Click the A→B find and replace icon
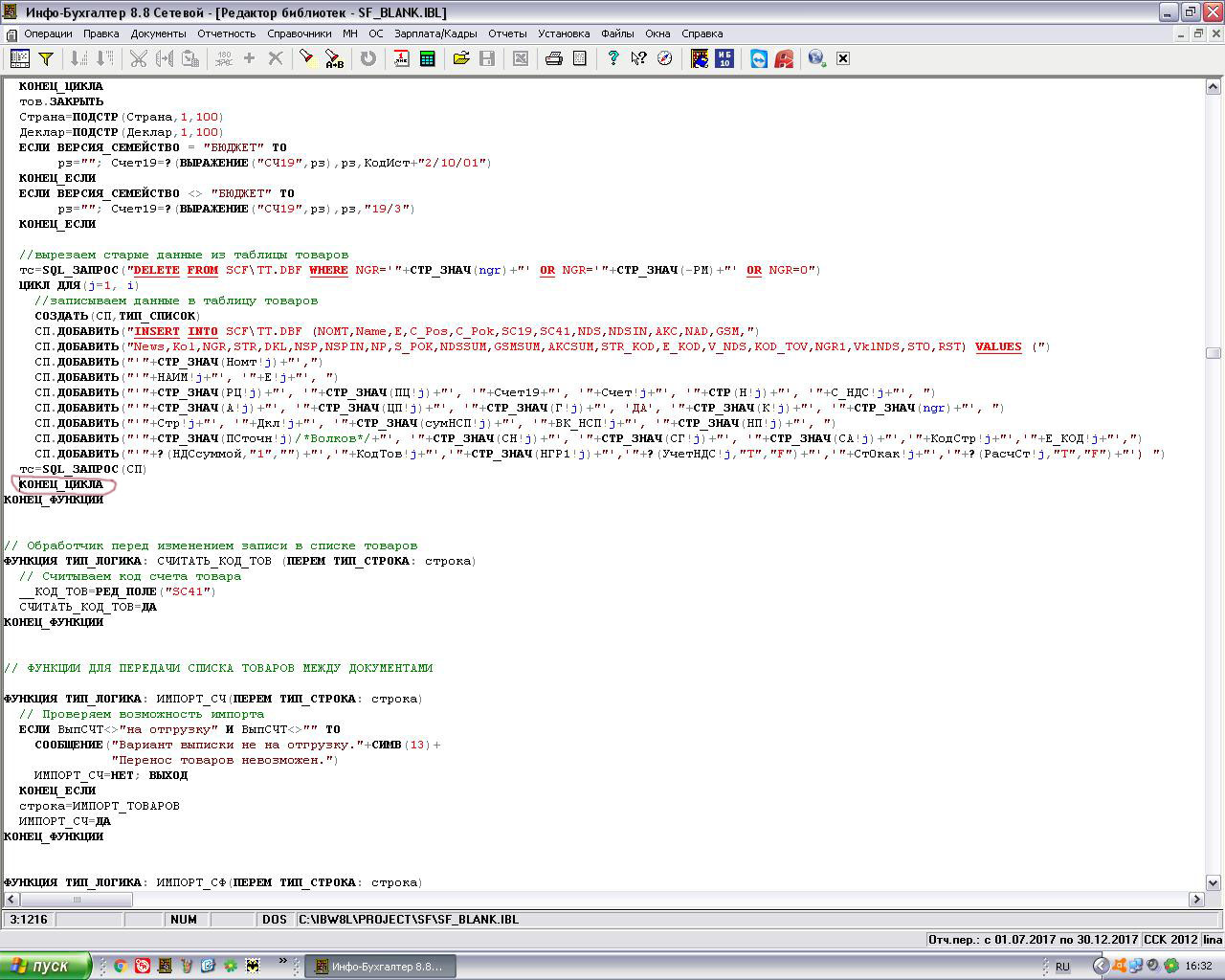 pos(334,58)
